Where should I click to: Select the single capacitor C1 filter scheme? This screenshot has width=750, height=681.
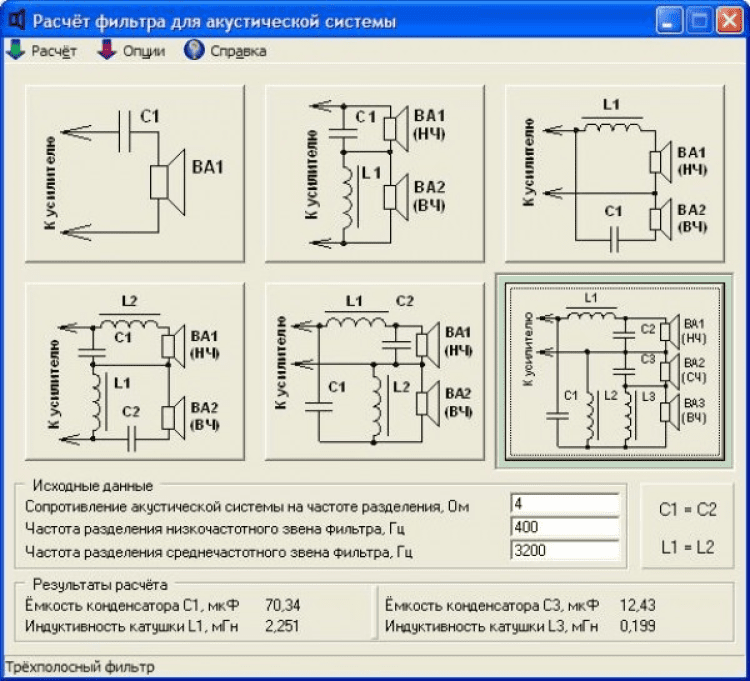pyautogui.click(x=135, y=174)
